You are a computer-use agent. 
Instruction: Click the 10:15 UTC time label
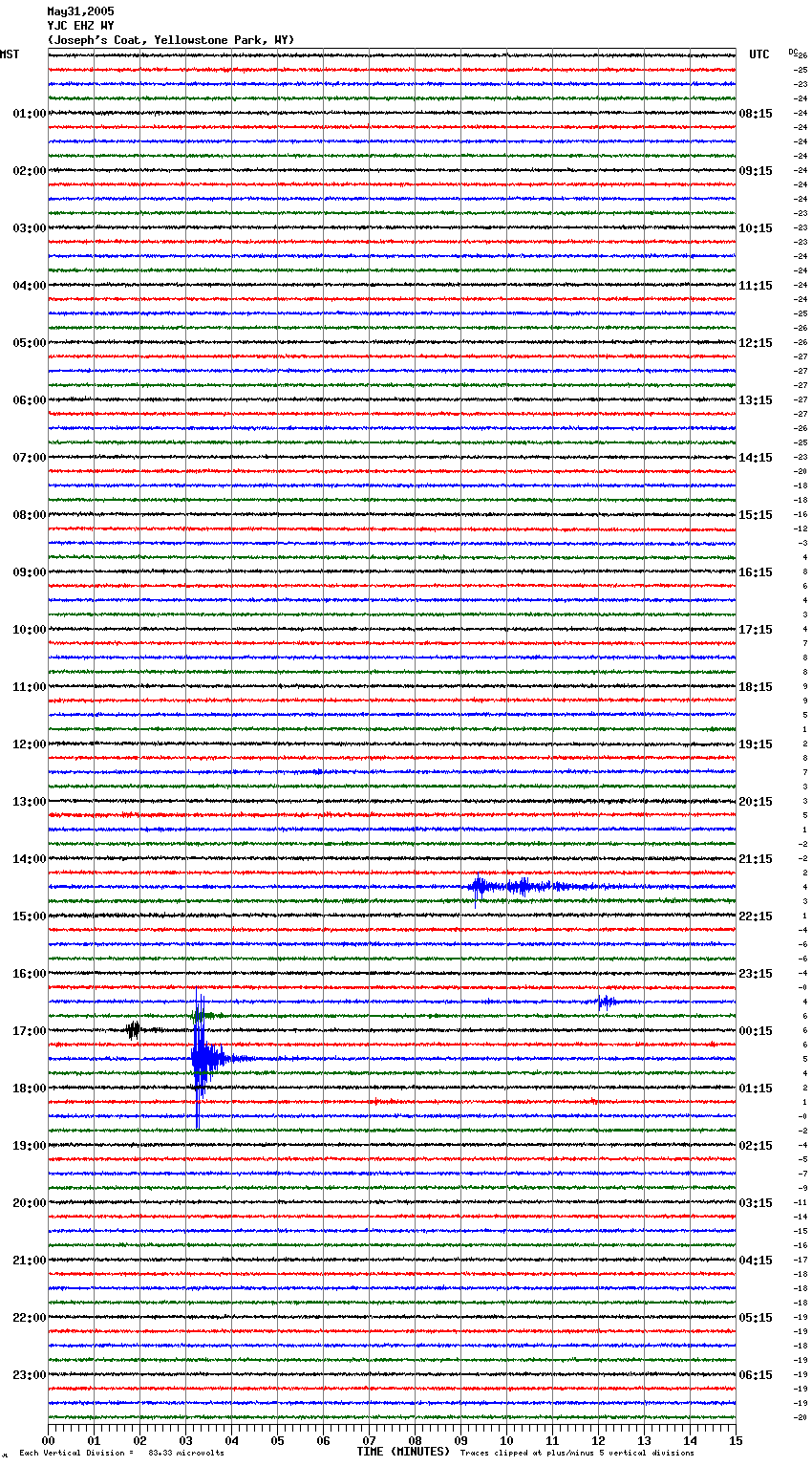[756, 228]
